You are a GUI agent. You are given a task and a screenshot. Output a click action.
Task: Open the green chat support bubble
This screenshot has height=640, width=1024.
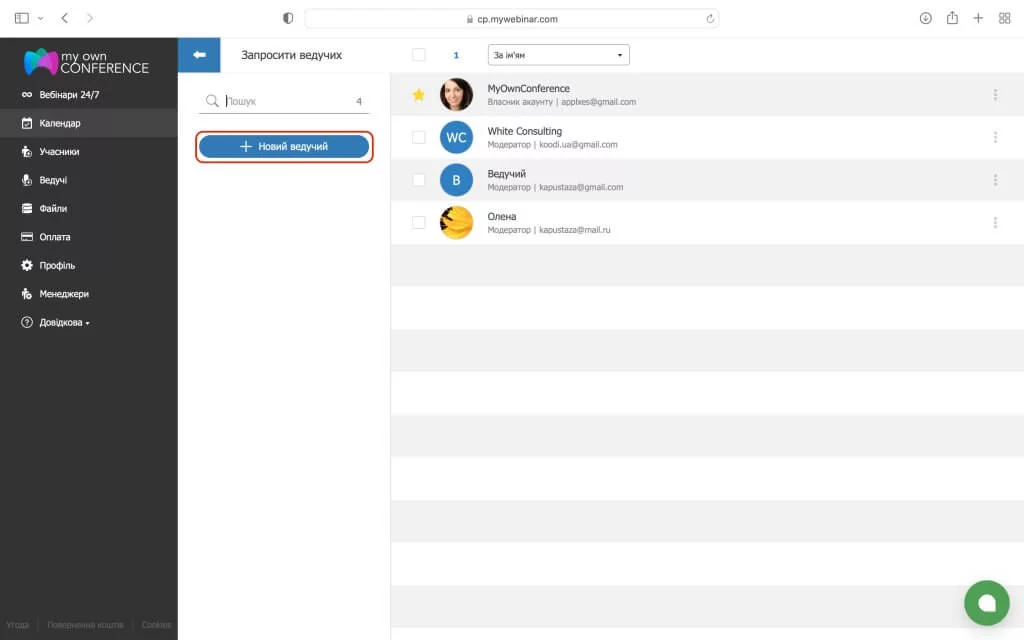coord(986,602)
